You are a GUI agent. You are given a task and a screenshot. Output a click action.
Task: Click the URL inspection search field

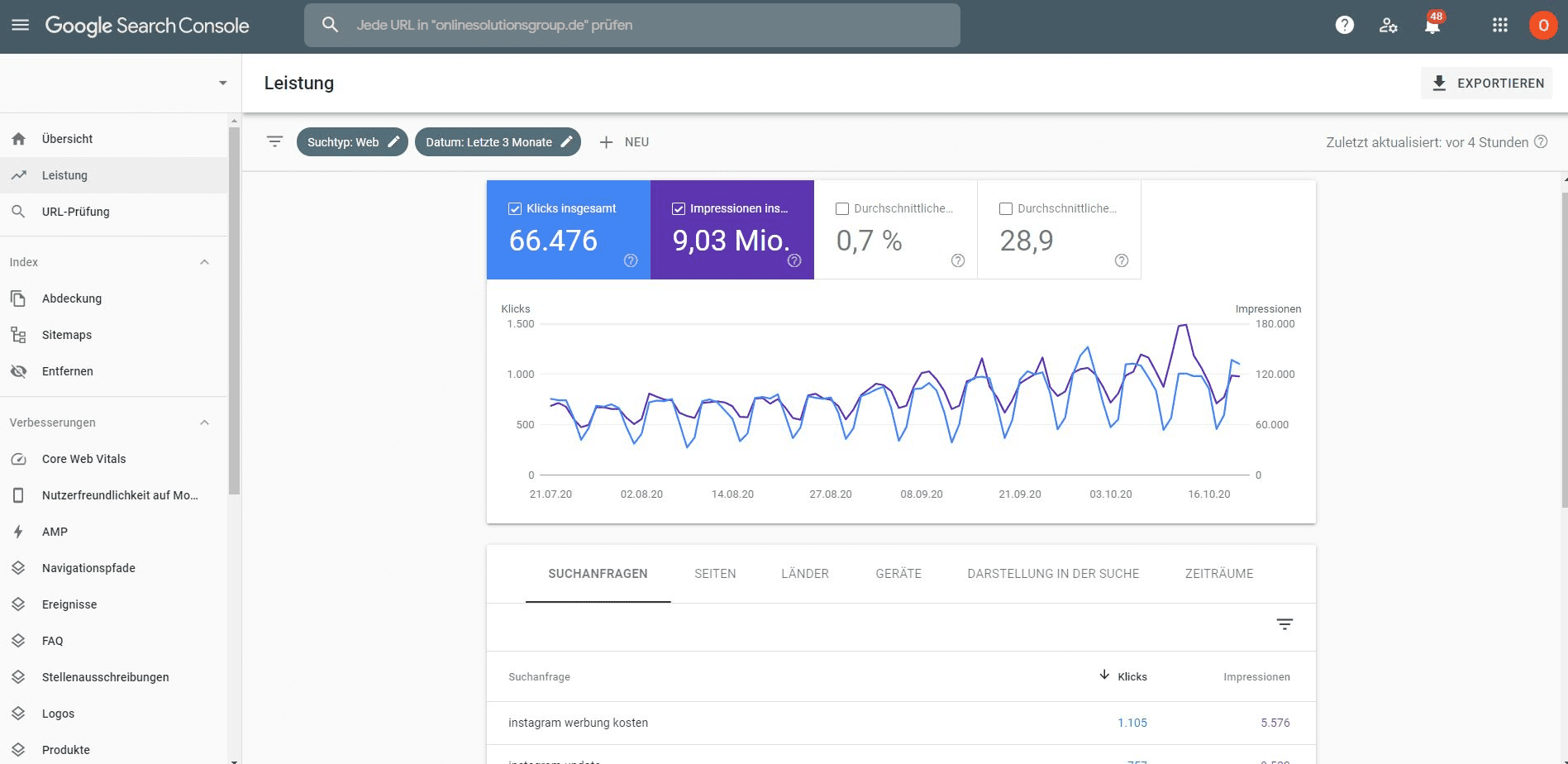632,25
